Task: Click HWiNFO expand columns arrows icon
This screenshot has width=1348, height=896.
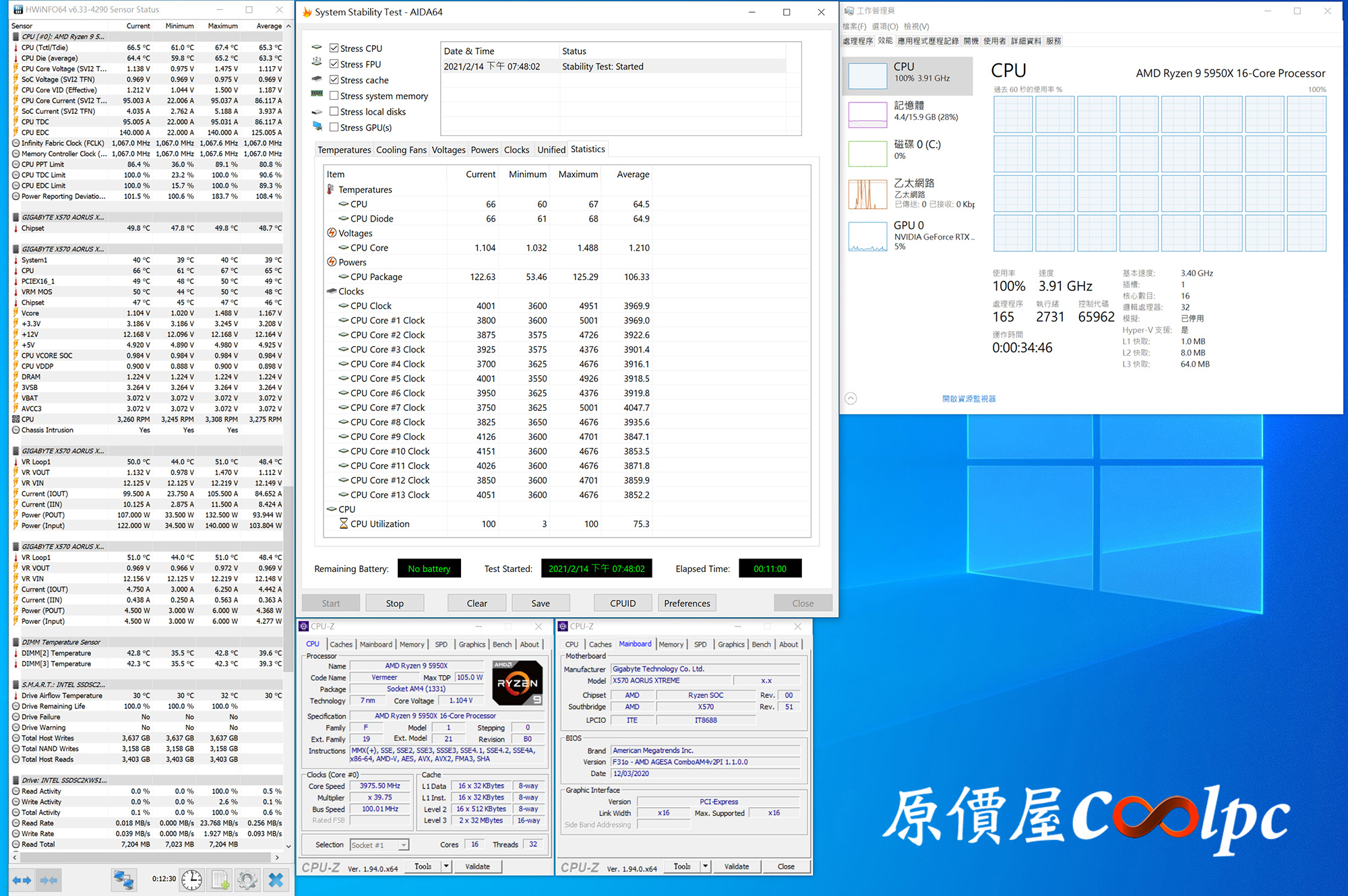Action: coord(22,880)
